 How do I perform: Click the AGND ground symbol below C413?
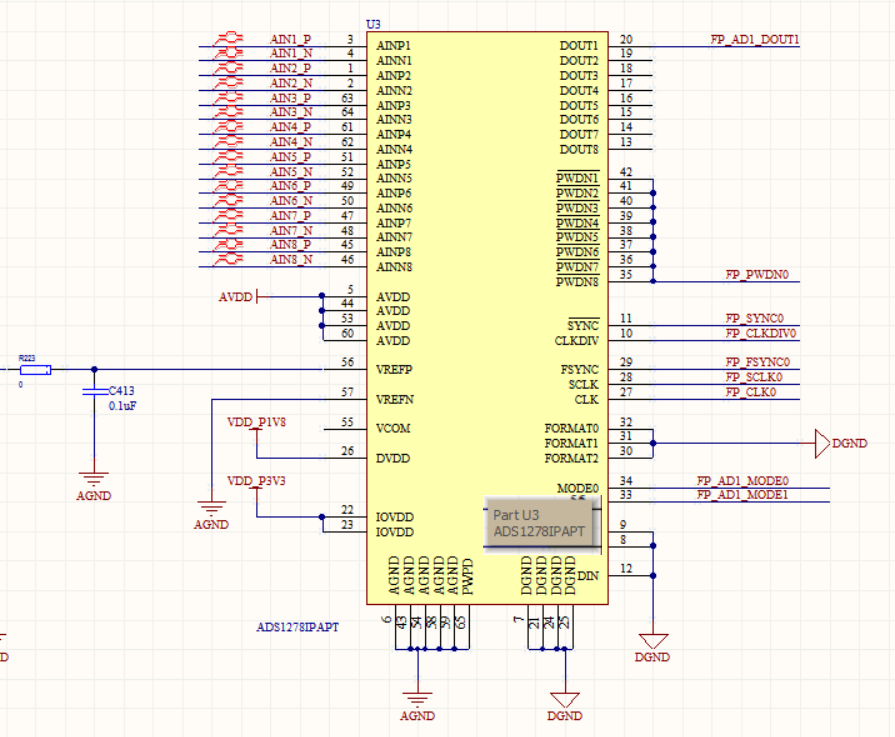pyautogui.click(x=94, y=478)
